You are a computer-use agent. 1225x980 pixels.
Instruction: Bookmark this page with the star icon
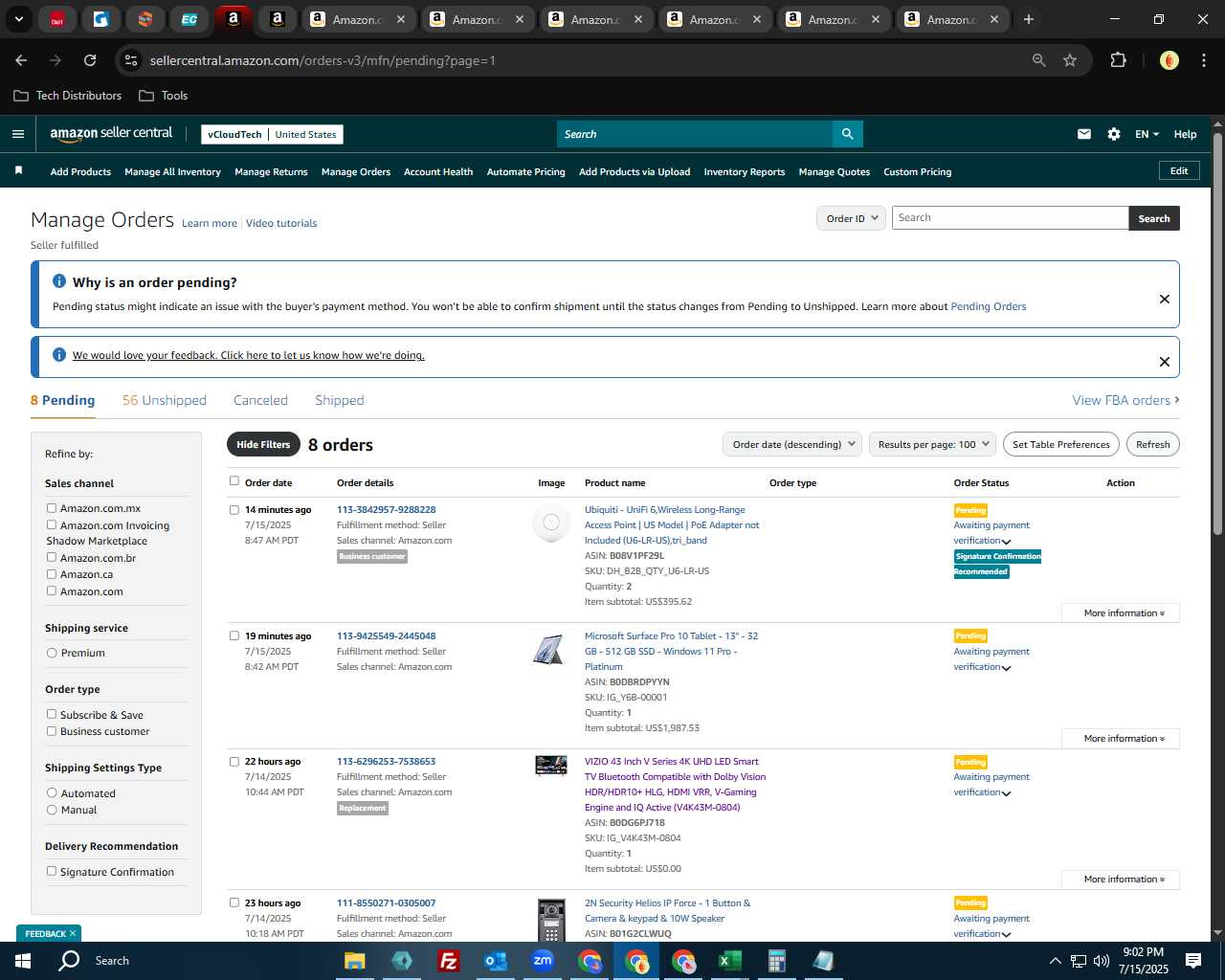[1070, 60]
